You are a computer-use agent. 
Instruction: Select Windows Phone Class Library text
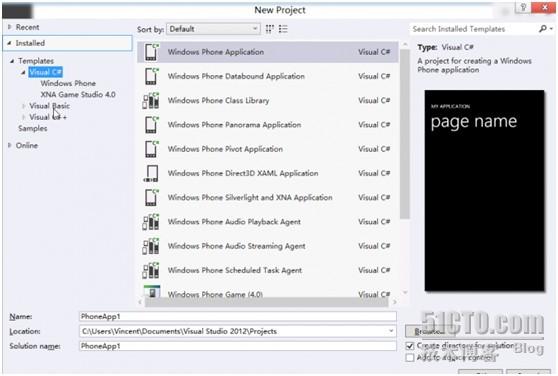pyautogui.click(x=219, y=101)
